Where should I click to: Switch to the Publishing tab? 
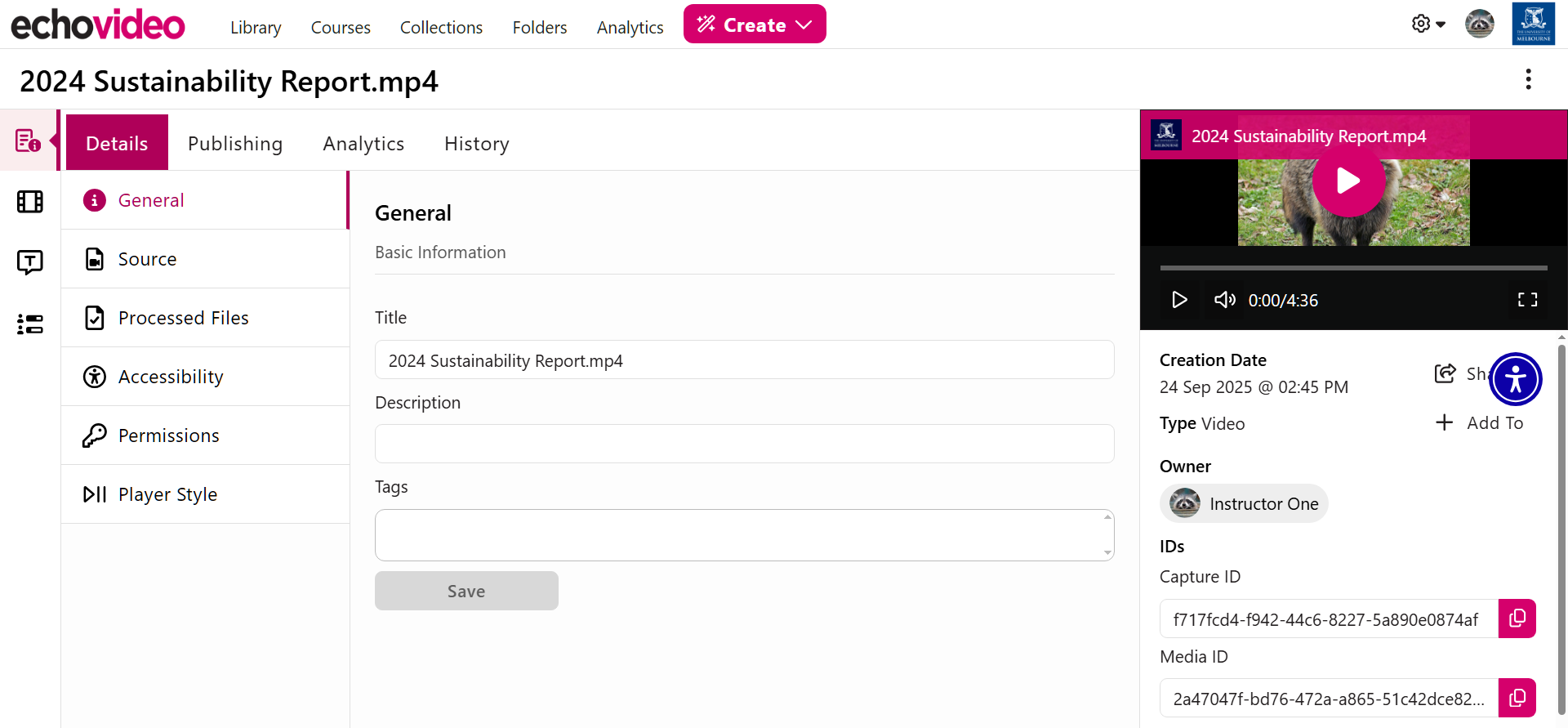[x=235, y=144]
